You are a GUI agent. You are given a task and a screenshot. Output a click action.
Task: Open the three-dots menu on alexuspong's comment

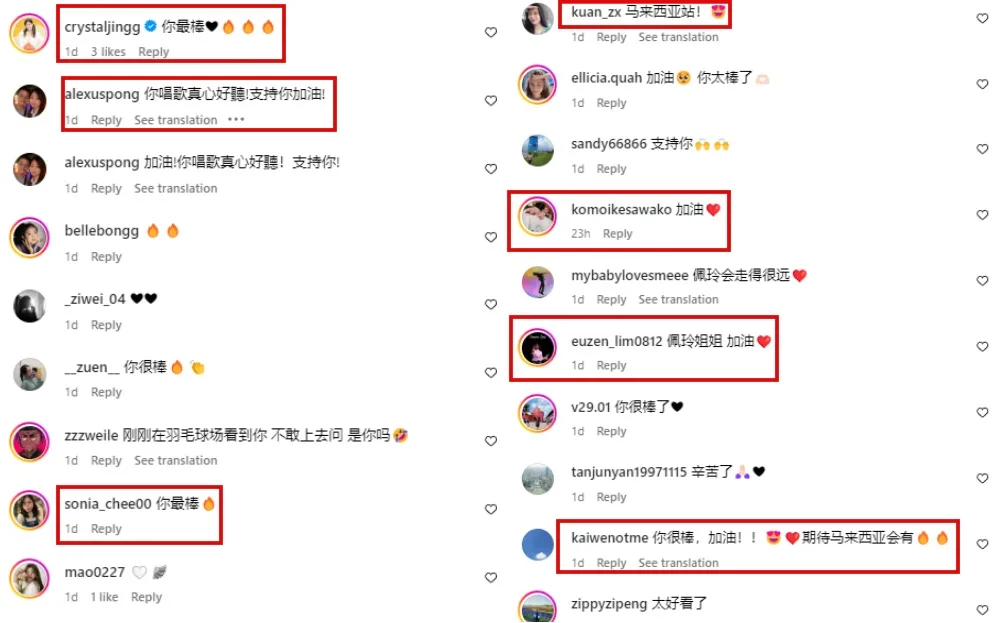tap(236, 119)
